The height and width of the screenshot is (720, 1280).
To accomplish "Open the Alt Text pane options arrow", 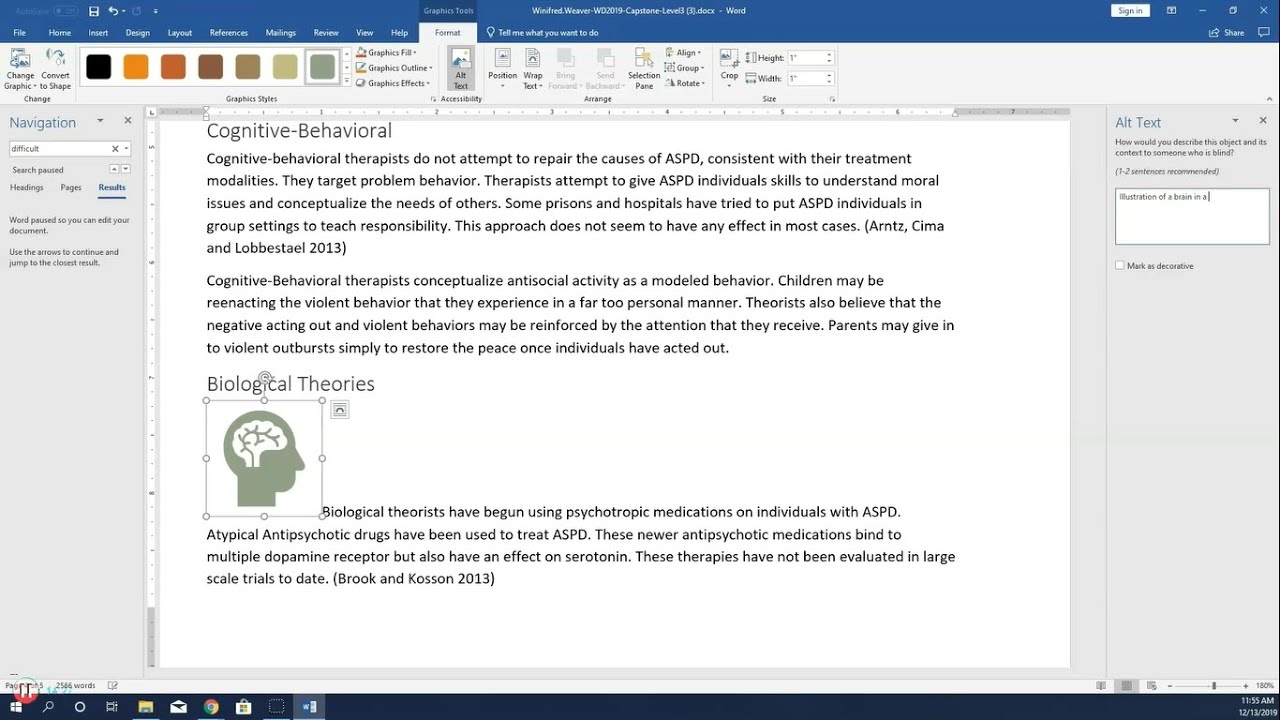I will tap(1235, 121).
